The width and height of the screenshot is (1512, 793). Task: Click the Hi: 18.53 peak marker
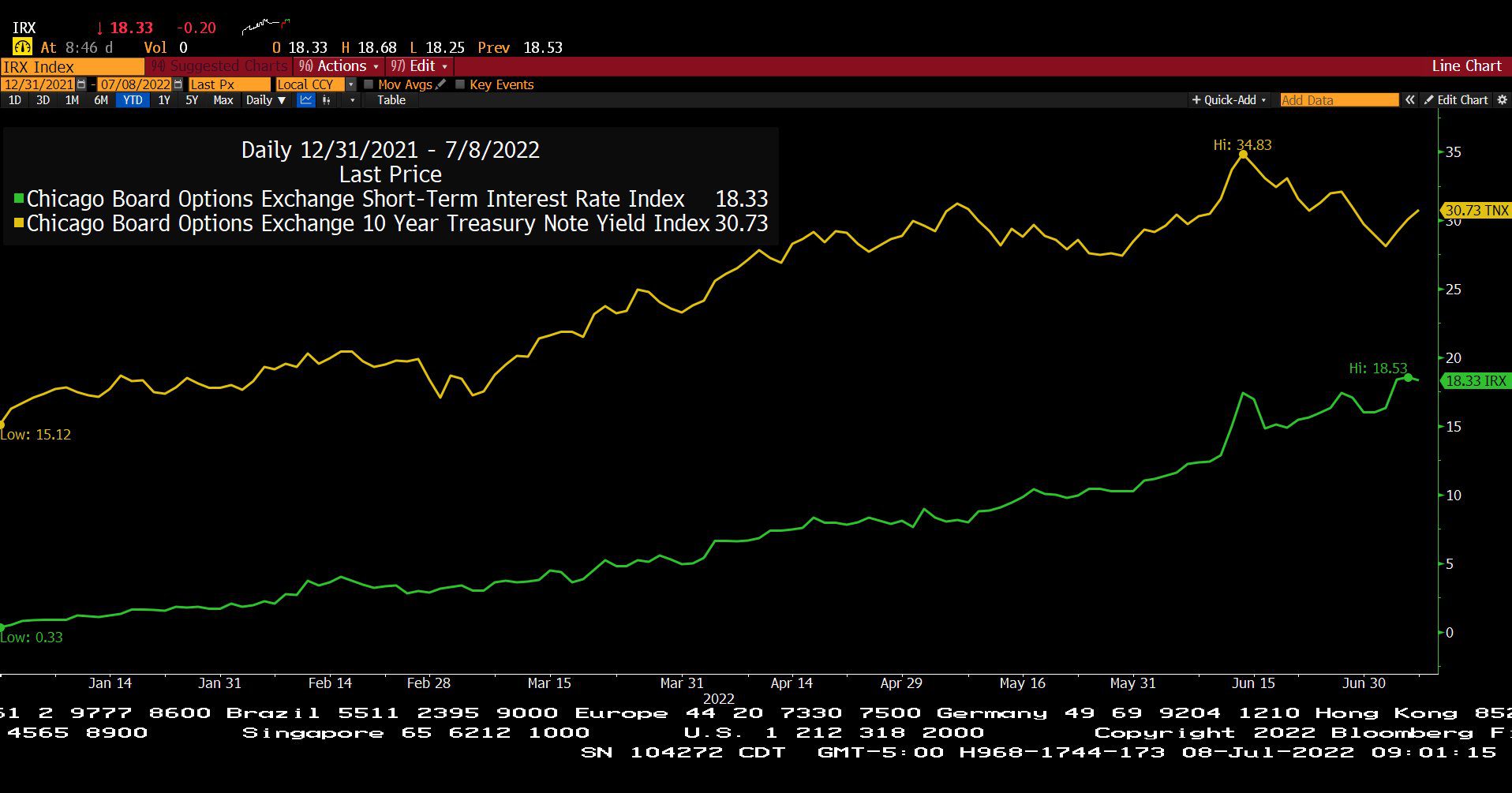click(1408, 378)
